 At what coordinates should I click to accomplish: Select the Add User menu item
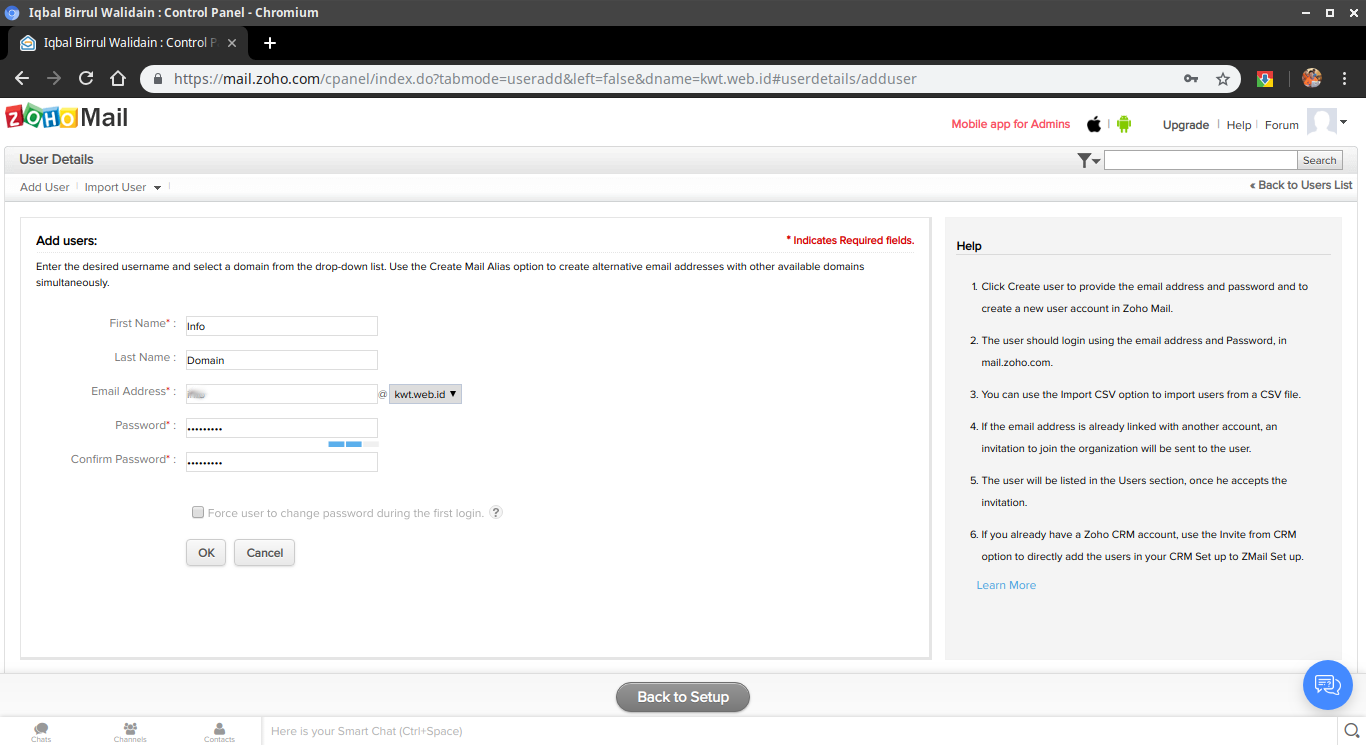click(45, 187)
